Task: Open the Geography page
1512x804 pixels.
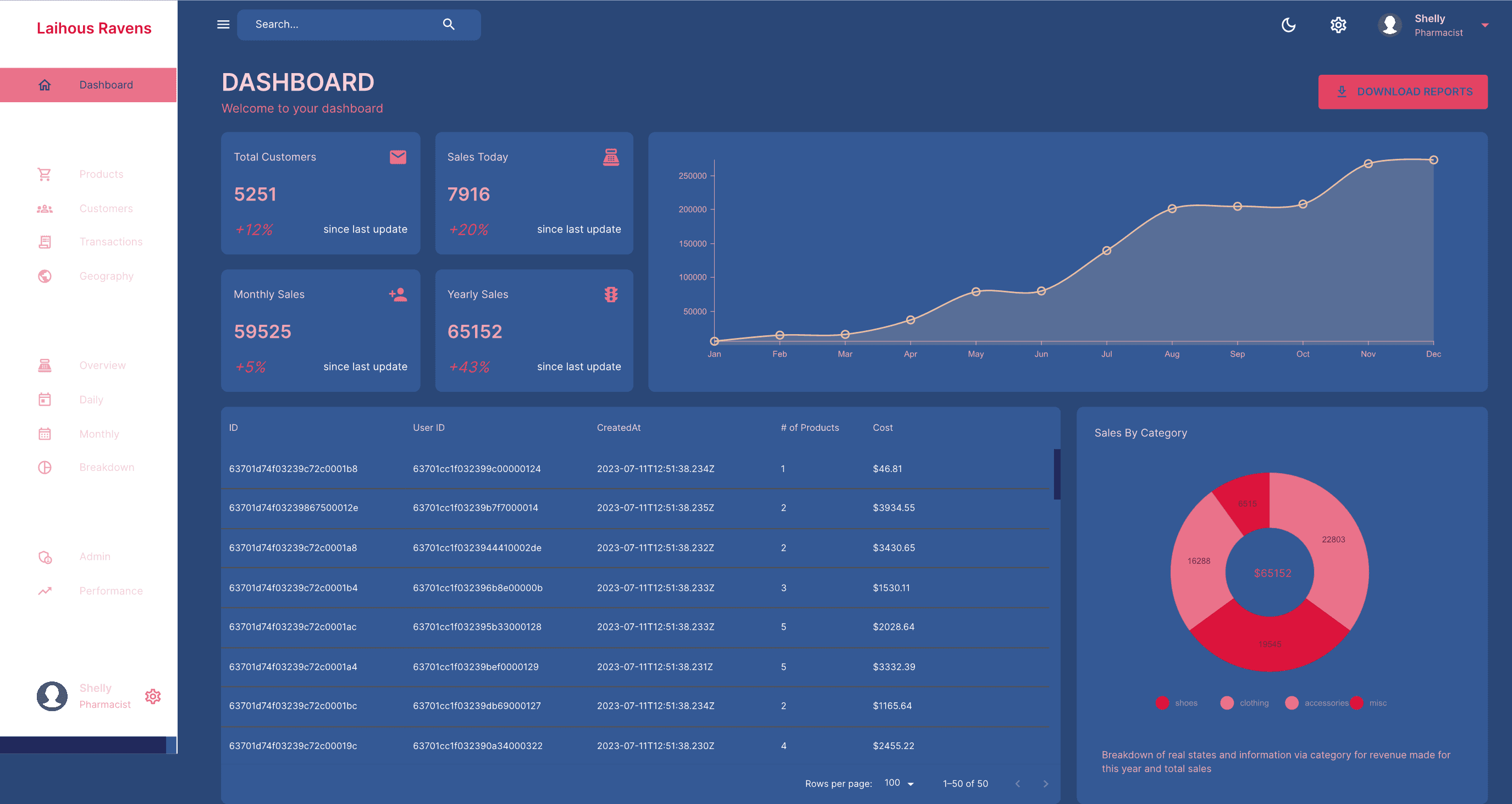Action: click(88, 276)
